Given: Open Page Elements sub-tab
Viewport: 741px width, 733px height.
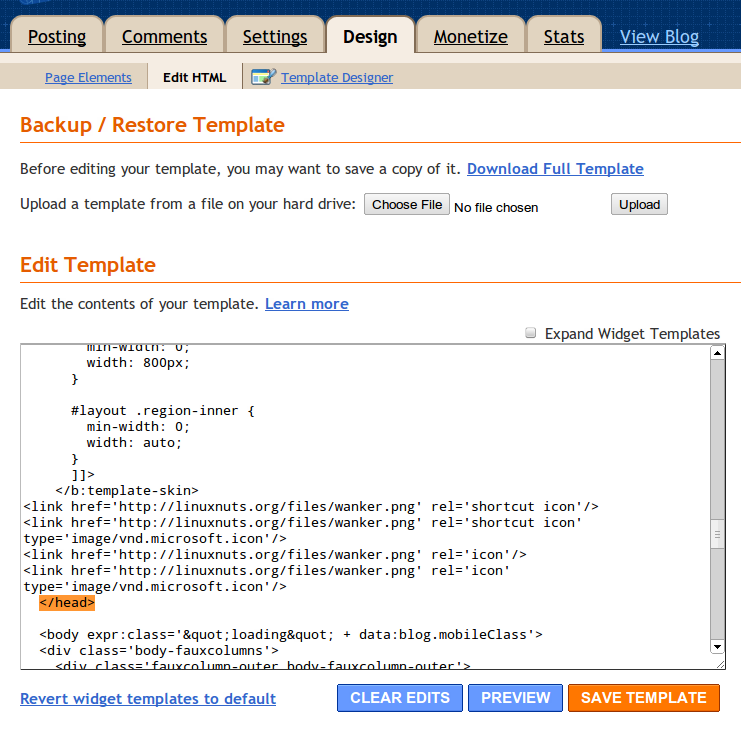Looking at the screenshot, I should coord(88,77).
